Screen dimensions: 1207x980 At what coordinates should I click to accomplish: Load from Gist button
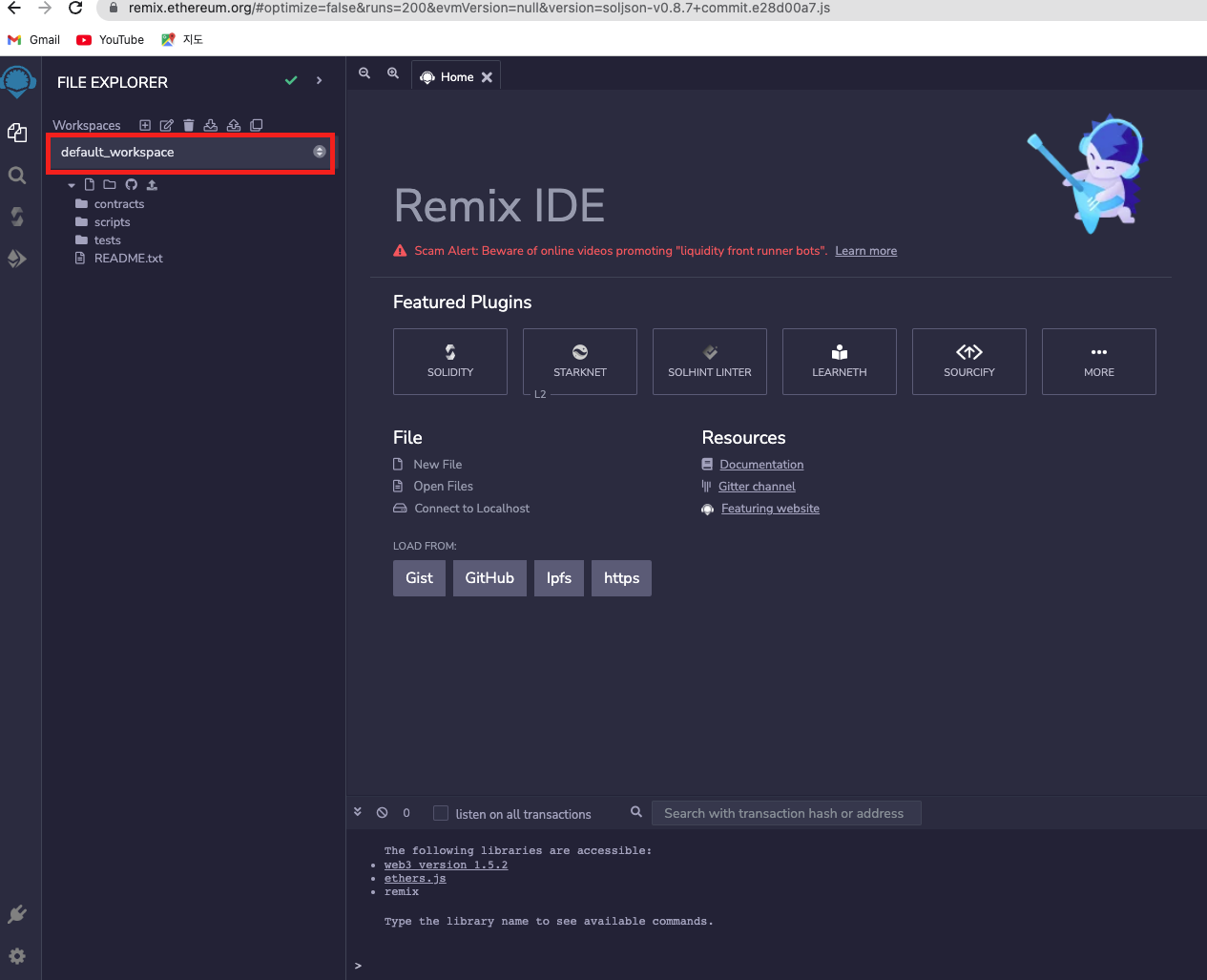pyautogui.click(x=419, y=578)
